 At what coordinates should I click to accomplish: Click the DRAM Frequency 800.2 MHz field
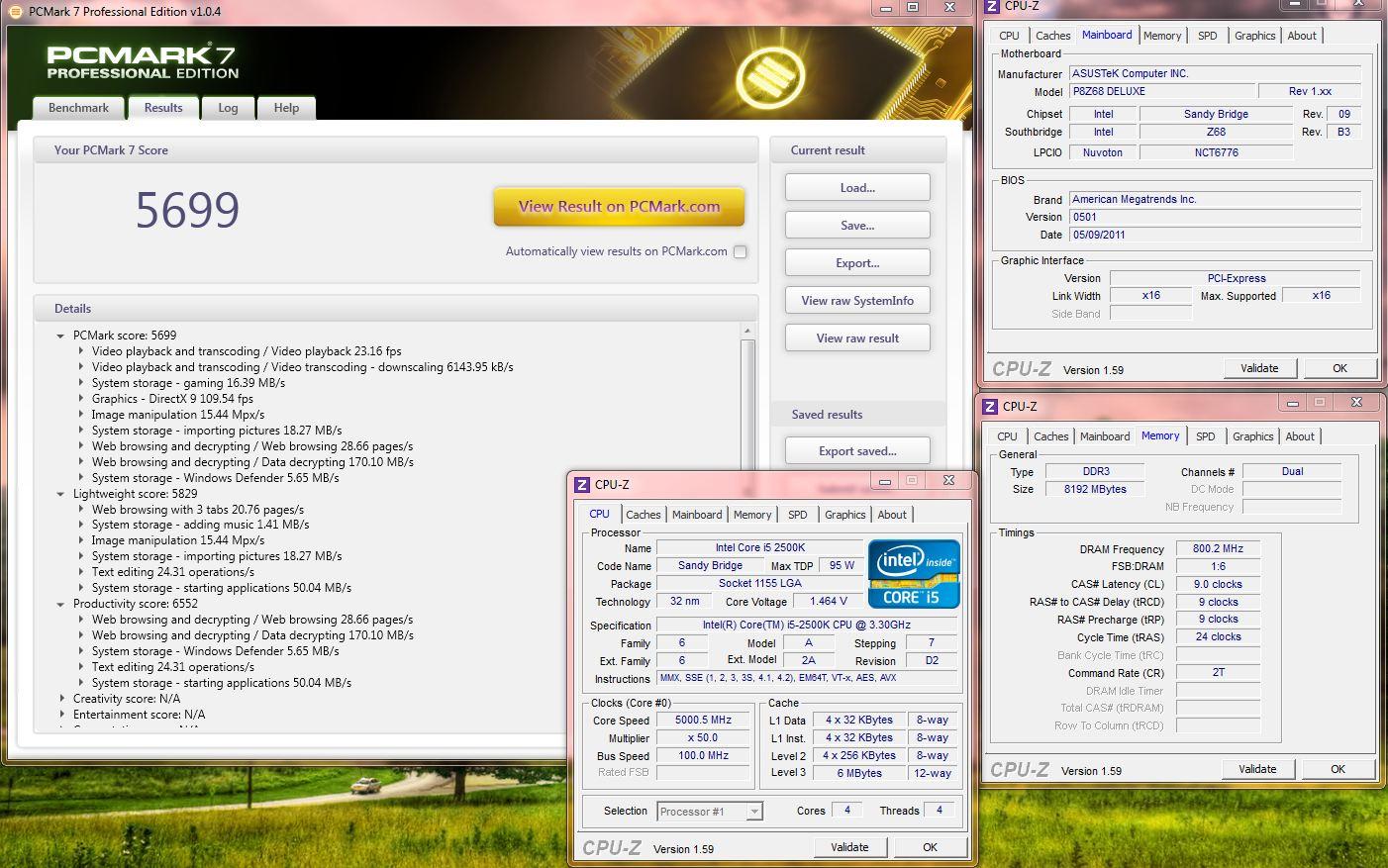click(1218, 548)
